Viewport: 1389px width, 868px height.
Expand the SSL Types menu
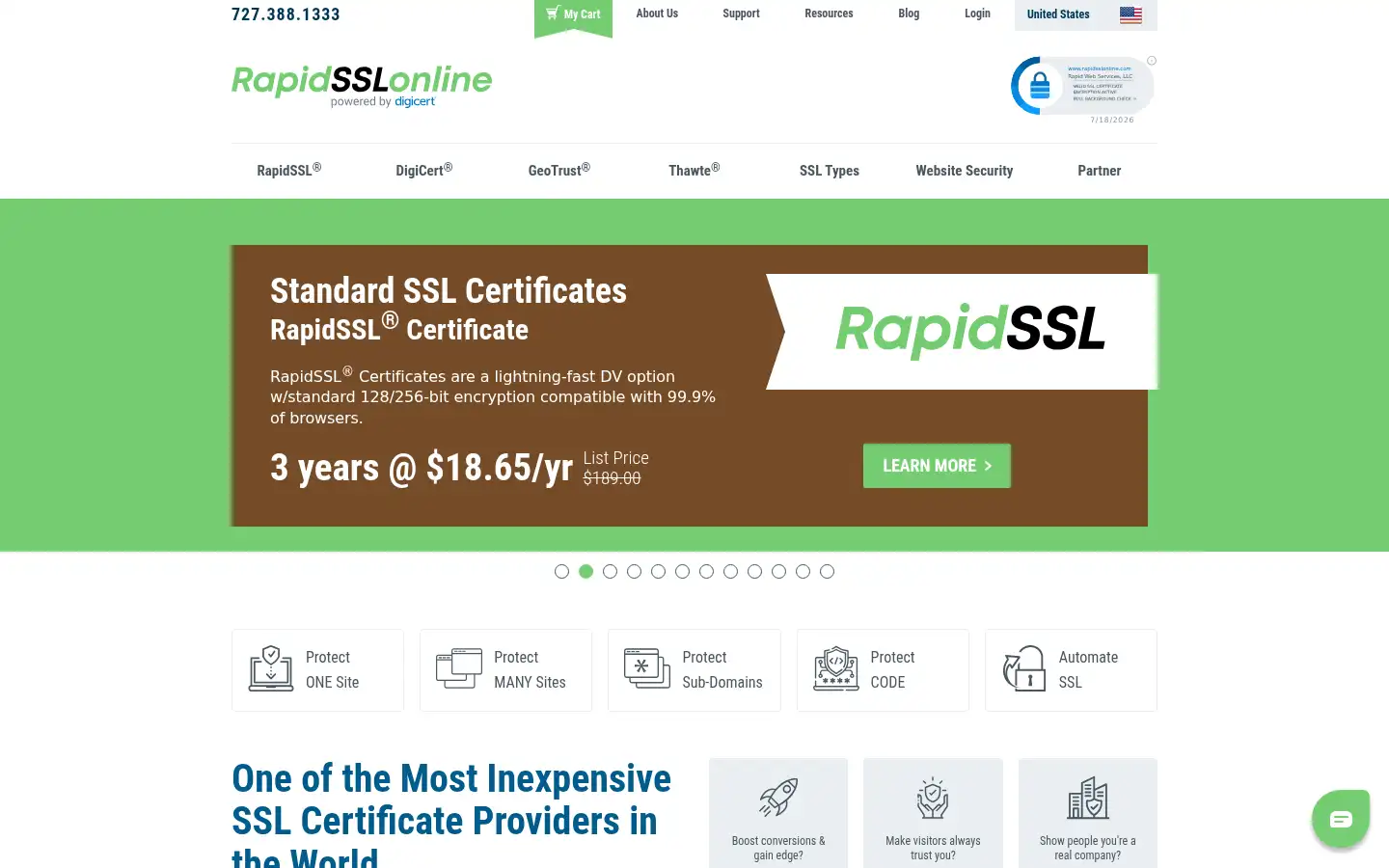pos(830,171)
